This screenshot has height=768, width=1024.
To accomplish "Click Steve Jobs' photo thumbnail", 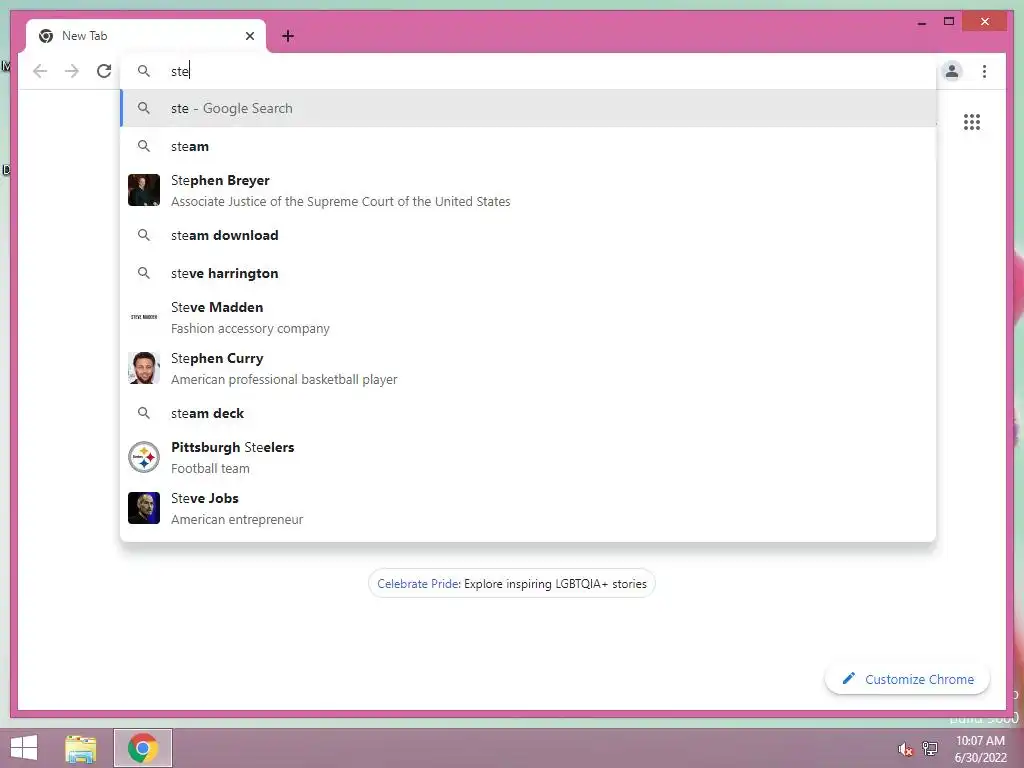I will (x=144, y=508).
